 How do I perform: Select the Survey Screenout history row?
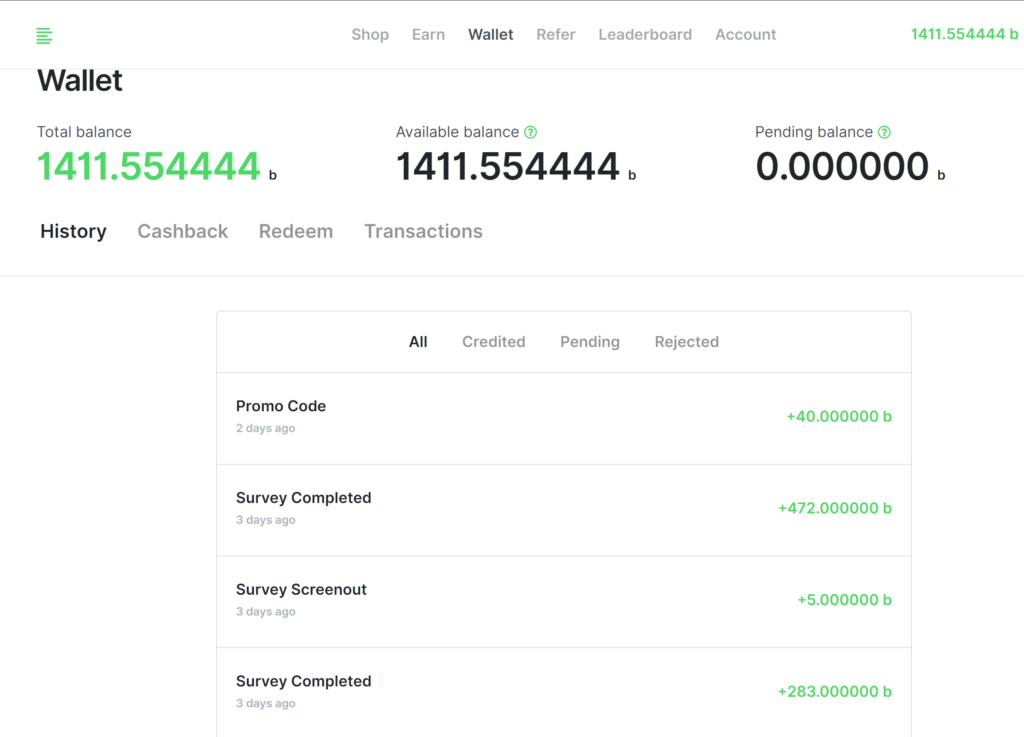[563, 600]
